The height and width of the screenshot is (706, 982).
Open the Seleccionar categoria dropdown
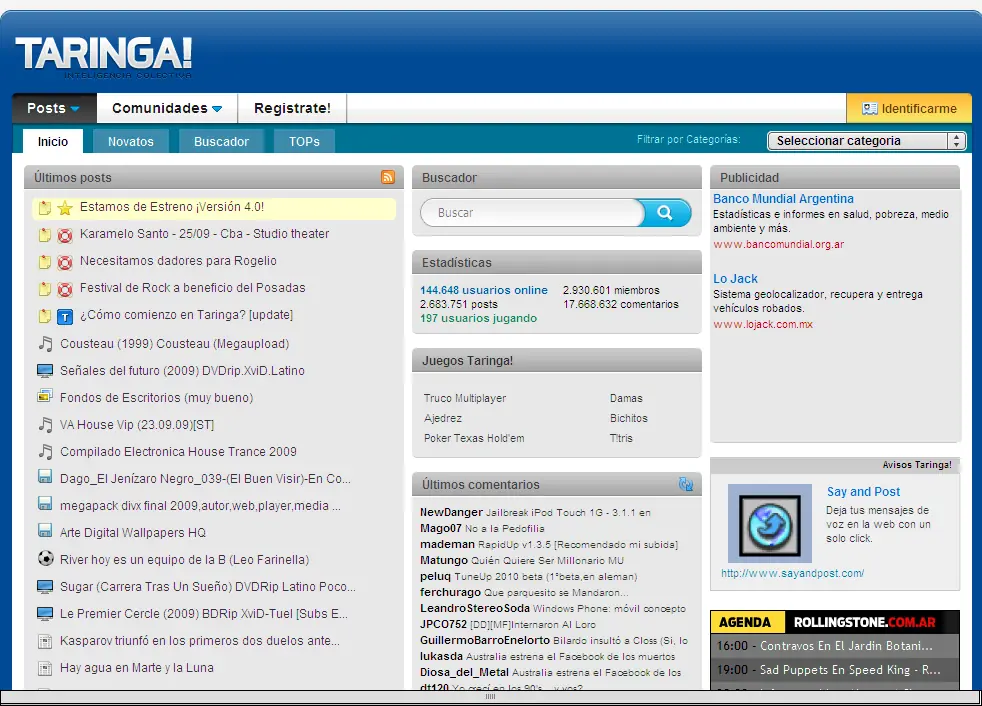click(866, 141)
